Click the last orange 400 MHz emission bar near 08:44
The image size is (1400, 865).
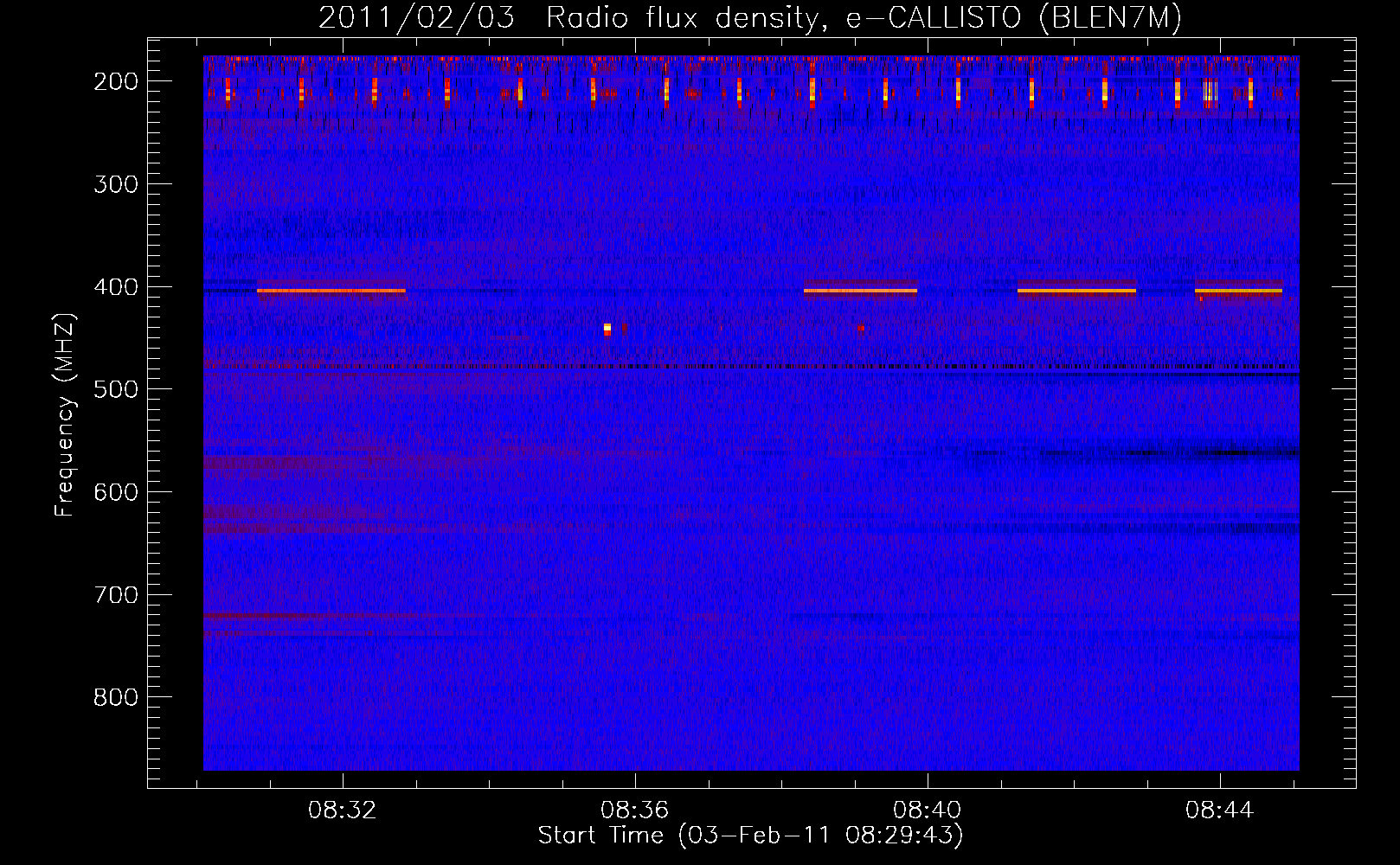(1238, 291)
